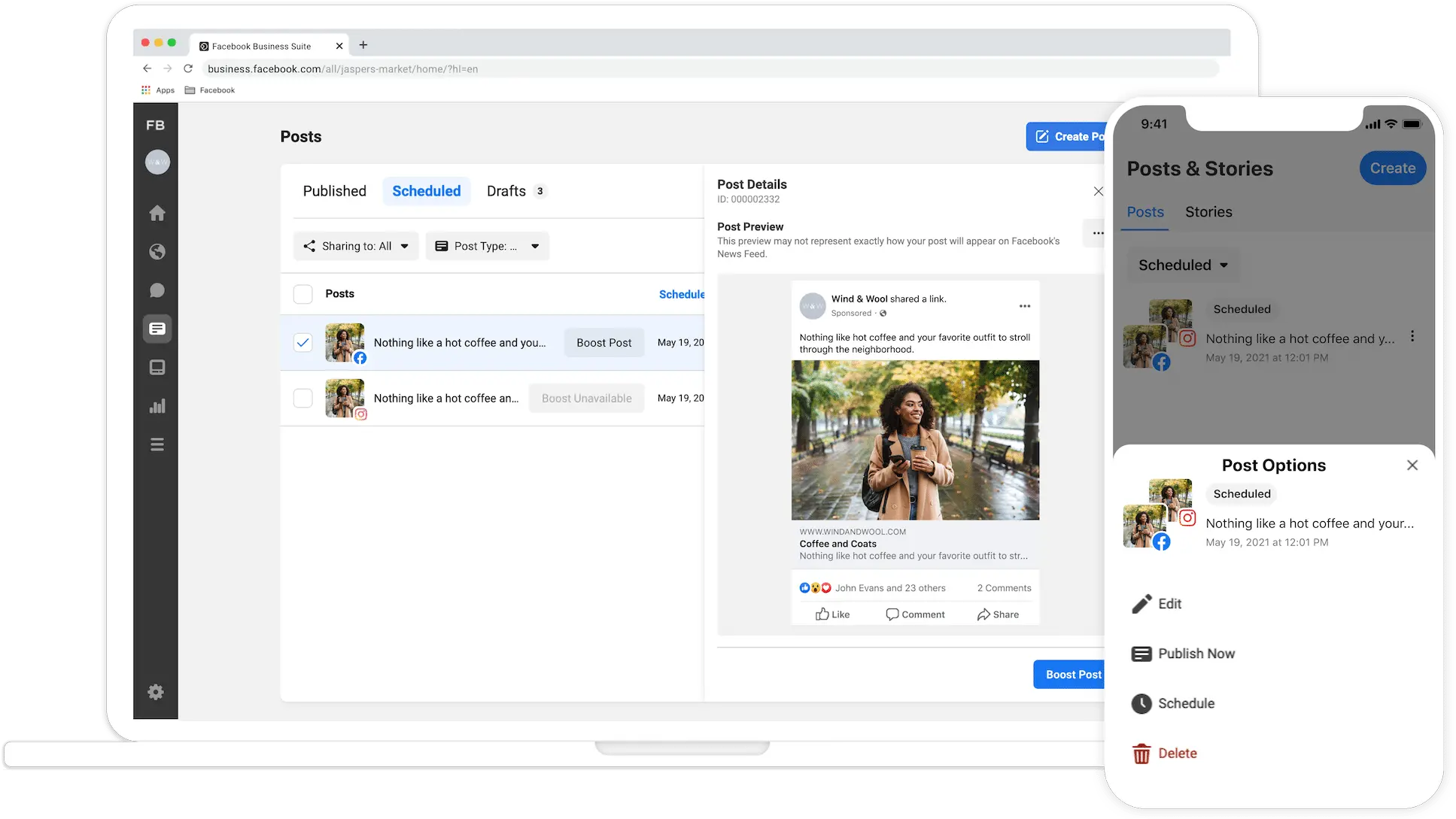The height and width of the screenshot is (819, 1456).
Task: Uncheck the Facebook post row checkbox
Action: (x=302, y=343)
